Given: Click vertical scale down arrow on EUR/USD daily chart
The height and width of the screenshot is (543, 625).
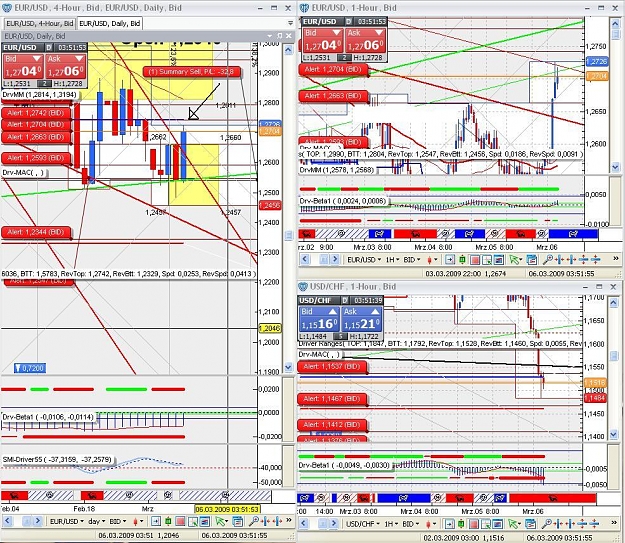Looking at the screenshot, I should 289,367.
